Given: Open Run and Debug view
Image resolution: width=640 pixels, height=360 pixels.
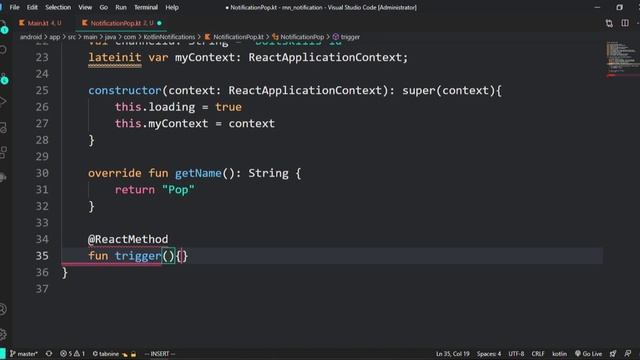Looking at the screenshot, I should pyautogui.click(x=3, y=102).
